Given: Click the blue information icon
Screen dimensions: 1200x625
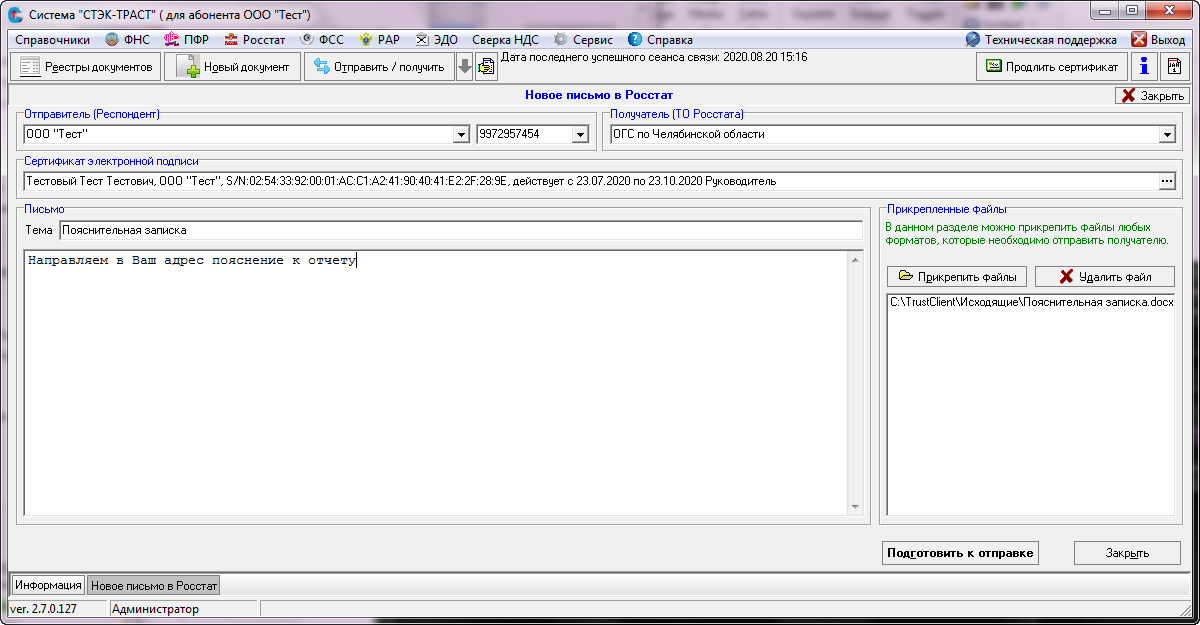Looking at the screenshot, I should click(1144, 66).
